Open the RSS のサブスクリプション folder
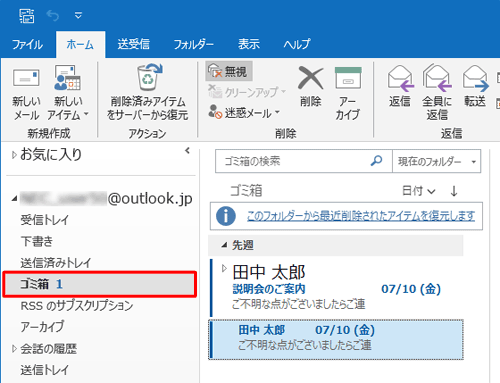Image resolution: width=500 pixels, height=383 pixels. (77, 306)
